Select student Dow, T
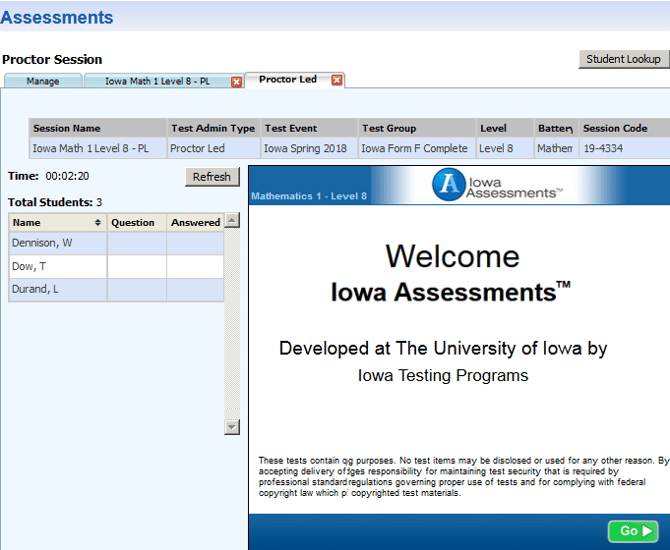Viewport: 670px width, 550px height. [58, 267]
